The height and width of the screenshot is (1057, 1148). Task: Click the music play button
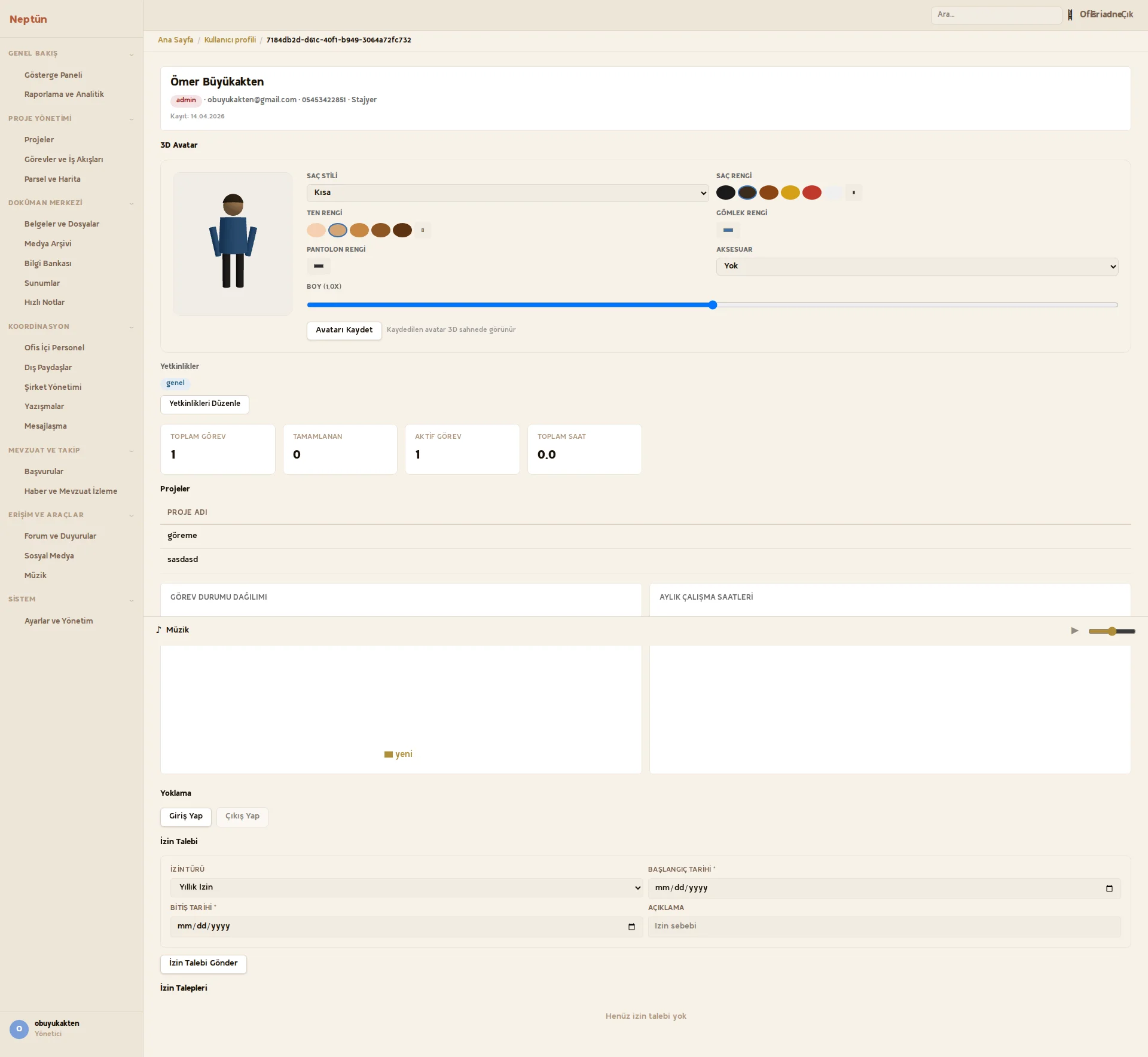coord(1074,631)
